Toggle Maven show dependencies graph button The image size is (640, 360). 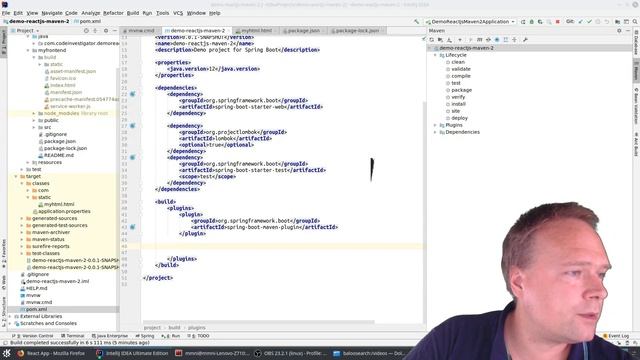point(506,40)
